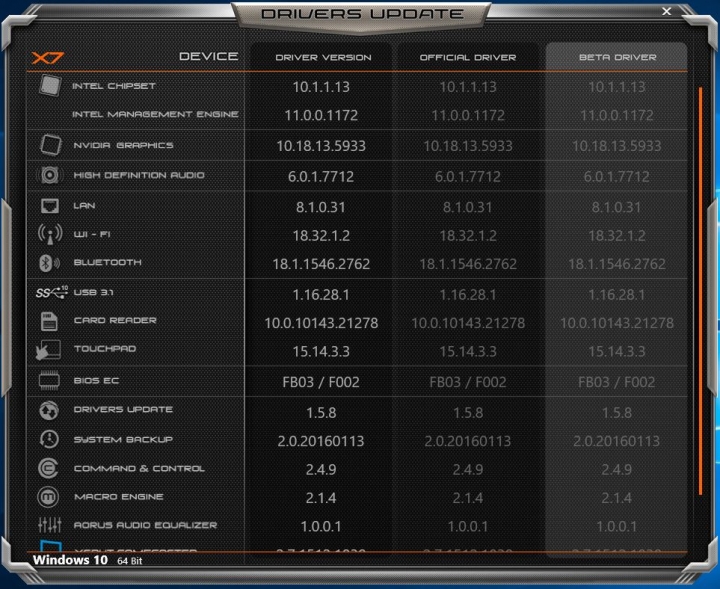Viewport: 720px width, 589px height.
Task: Click Audio official driver 6.0.1.7712
Action: (468, 176)
